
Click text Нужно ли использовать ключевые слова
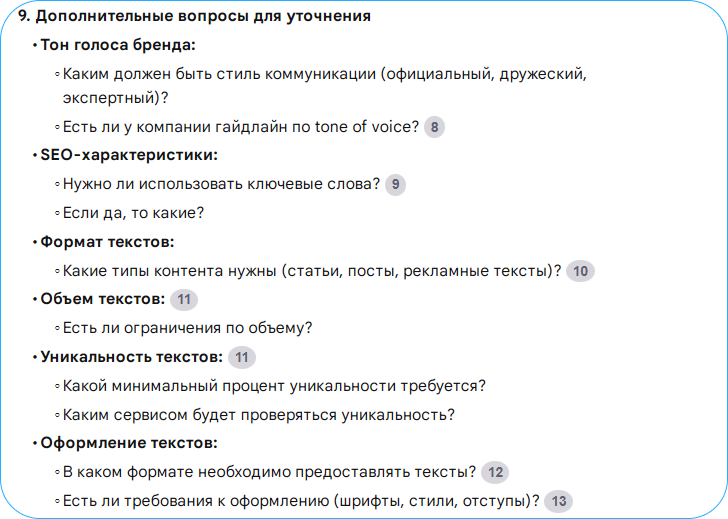[221, 184]
